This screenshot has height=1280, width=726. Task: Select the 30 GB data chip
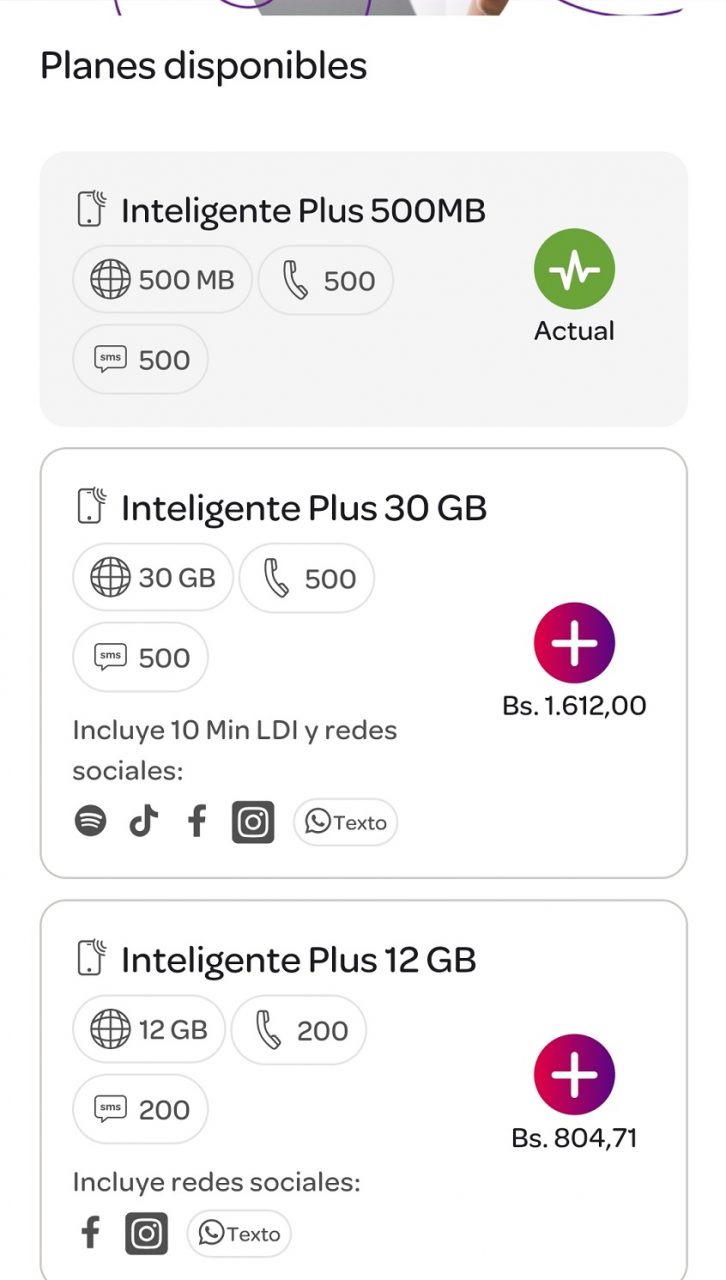pyautogui.click(x=152, y=578)
